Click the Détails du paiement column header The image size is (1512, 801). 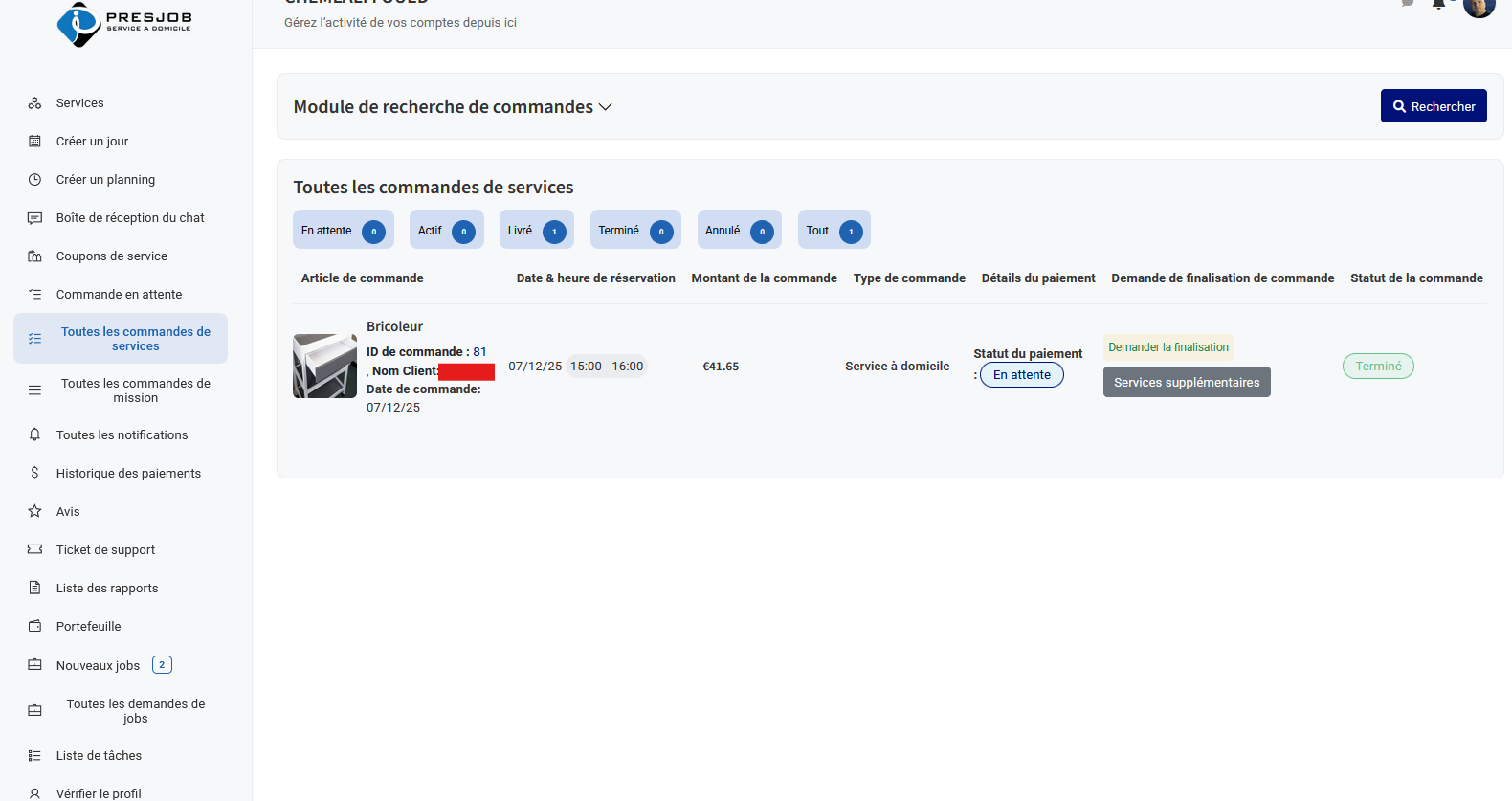tap(1038, 278)
